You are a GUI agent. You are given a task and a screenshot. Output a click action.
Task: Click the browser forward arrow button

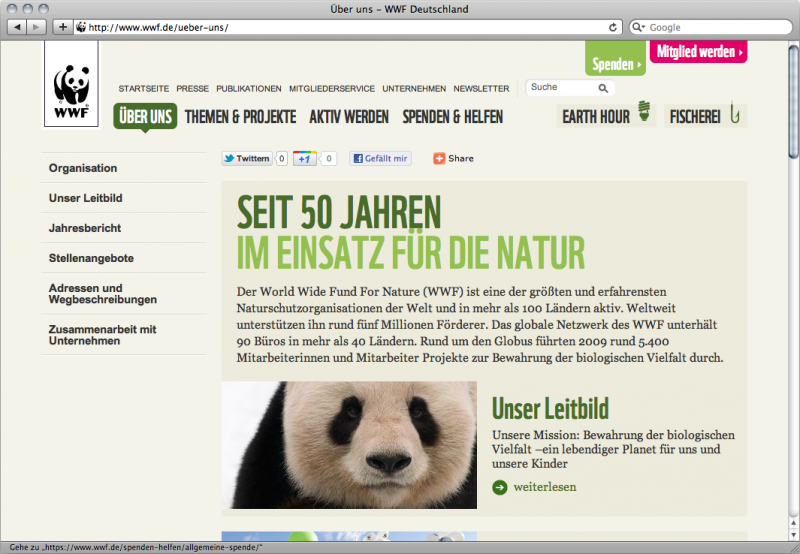click(x=36, y=27)
